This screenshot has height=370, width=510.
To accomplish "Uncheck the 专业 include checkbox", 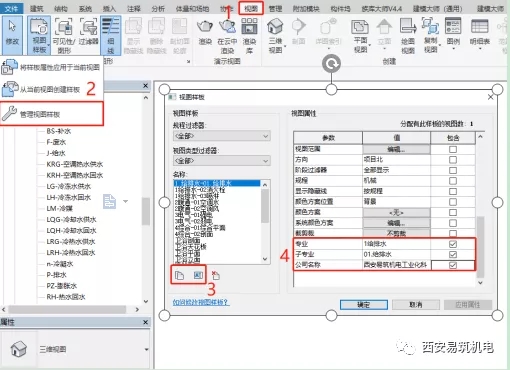I will pos(453,244).
